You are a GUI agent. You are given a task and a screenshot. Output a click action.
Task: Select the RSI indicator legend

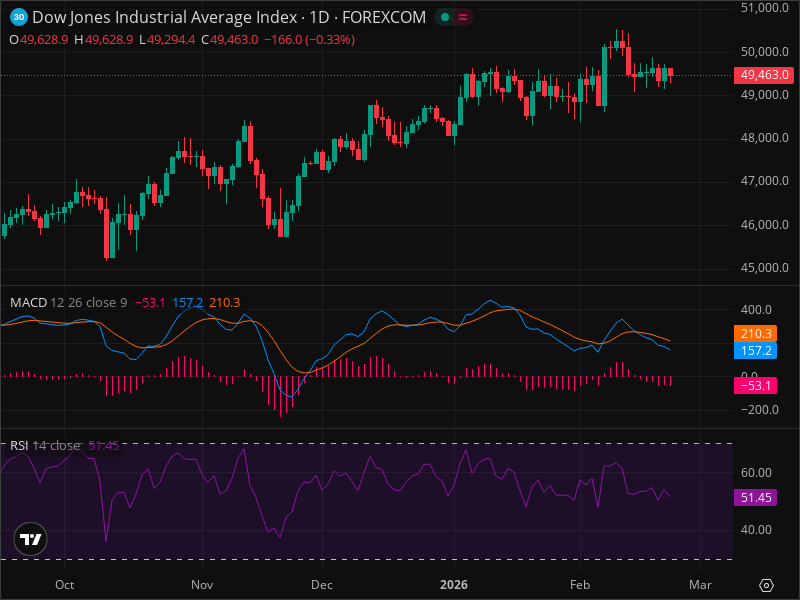(44, 445)
